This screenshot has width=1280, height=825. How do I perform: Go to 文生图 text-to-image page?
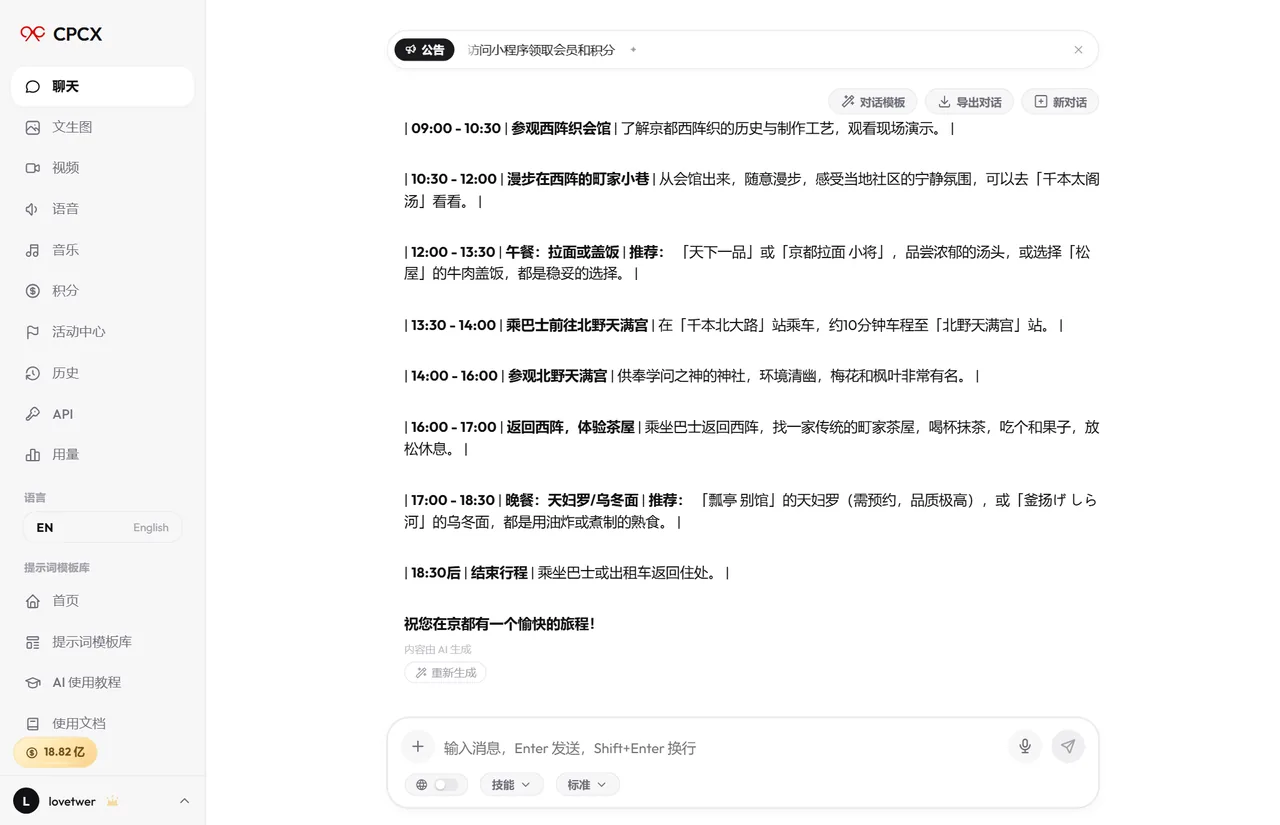(102, 127)
